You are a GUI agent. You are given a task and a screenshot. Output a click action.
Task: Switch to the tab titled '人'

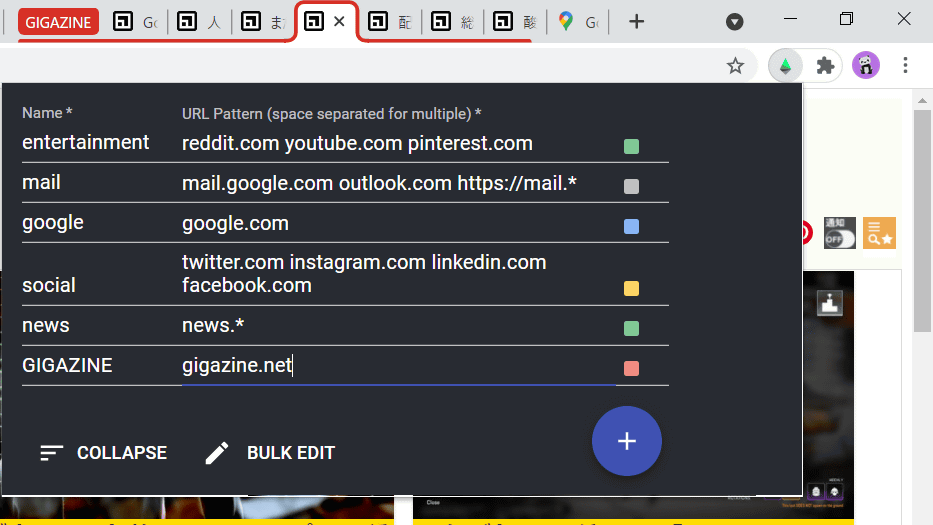(201, 23)
